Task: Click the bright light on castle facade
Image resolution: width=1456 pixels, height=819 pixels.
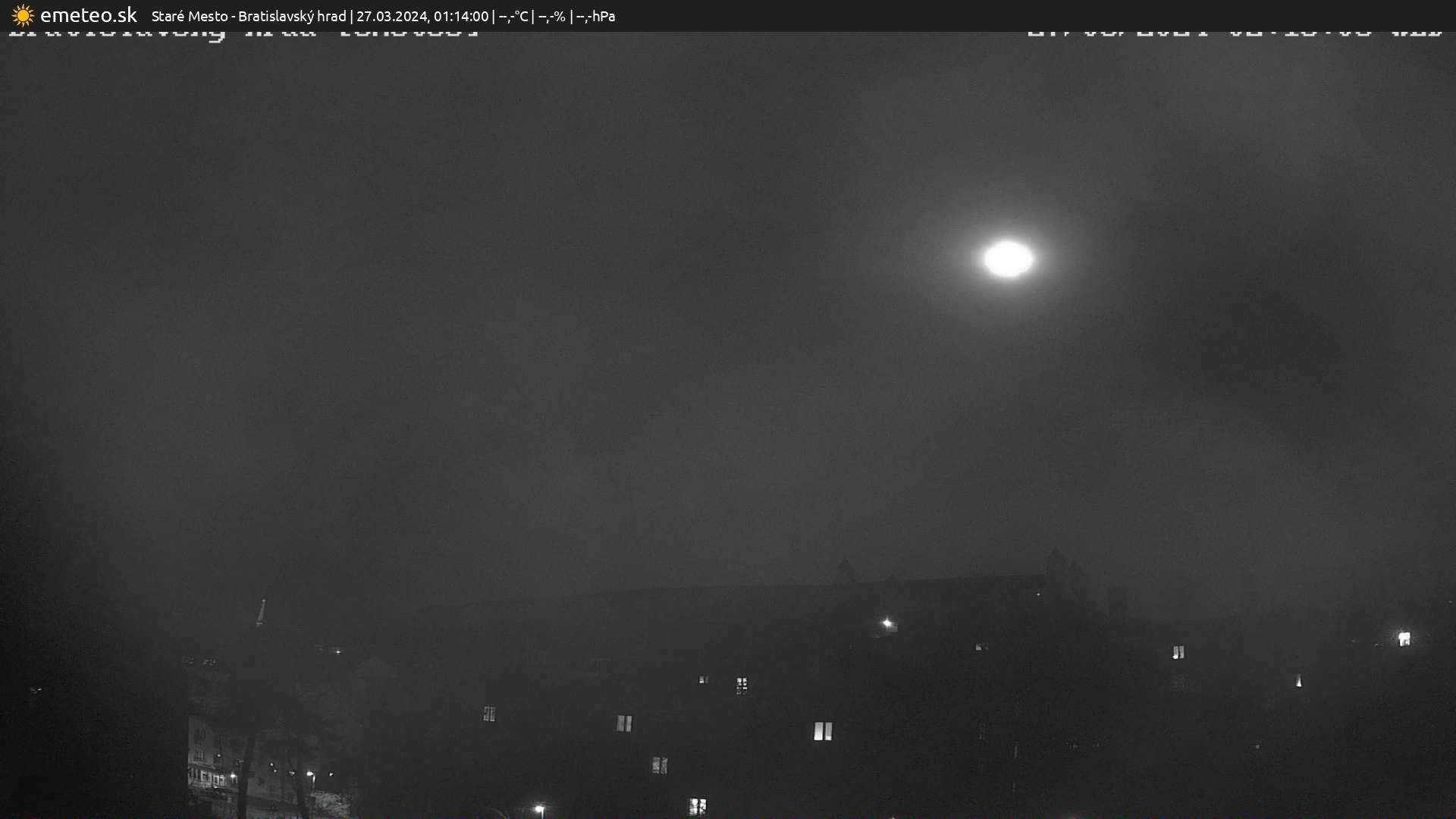Action: [887, 623]
